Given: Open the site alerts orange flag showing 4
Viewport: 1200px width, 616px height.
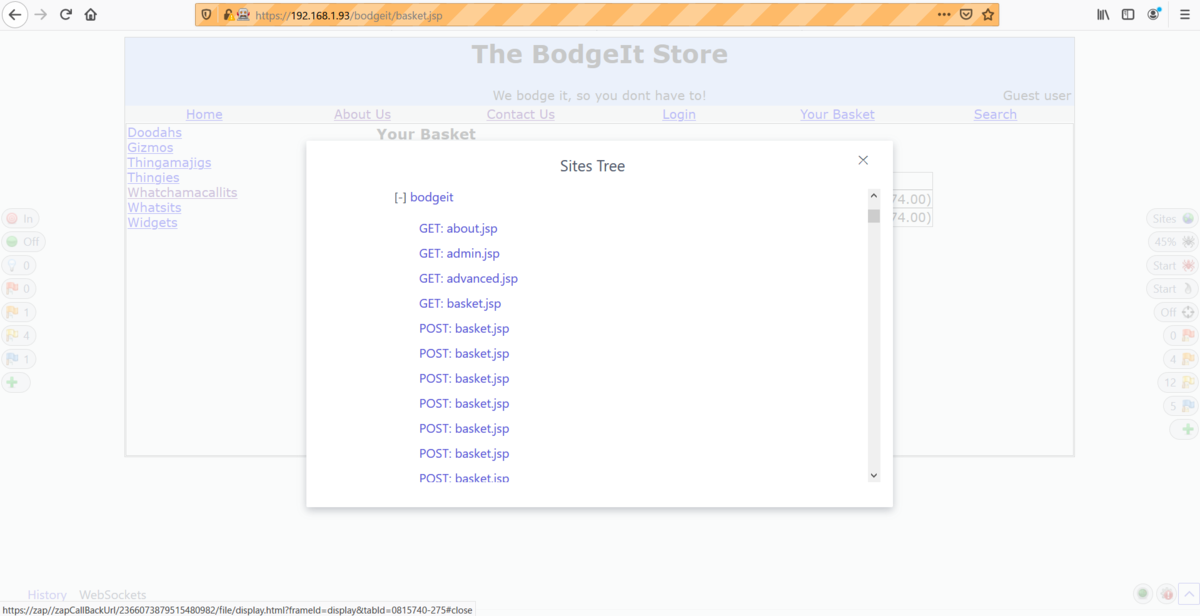Looking at the screenshot, I should pyautogui.click(x=1179, y=359).
